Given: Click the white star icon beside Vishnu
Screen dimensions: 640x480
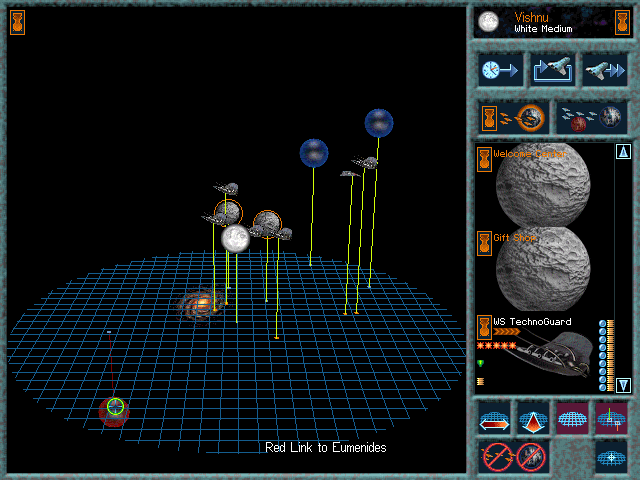Looking at the screenshot, I should click(x=489, y=22).
